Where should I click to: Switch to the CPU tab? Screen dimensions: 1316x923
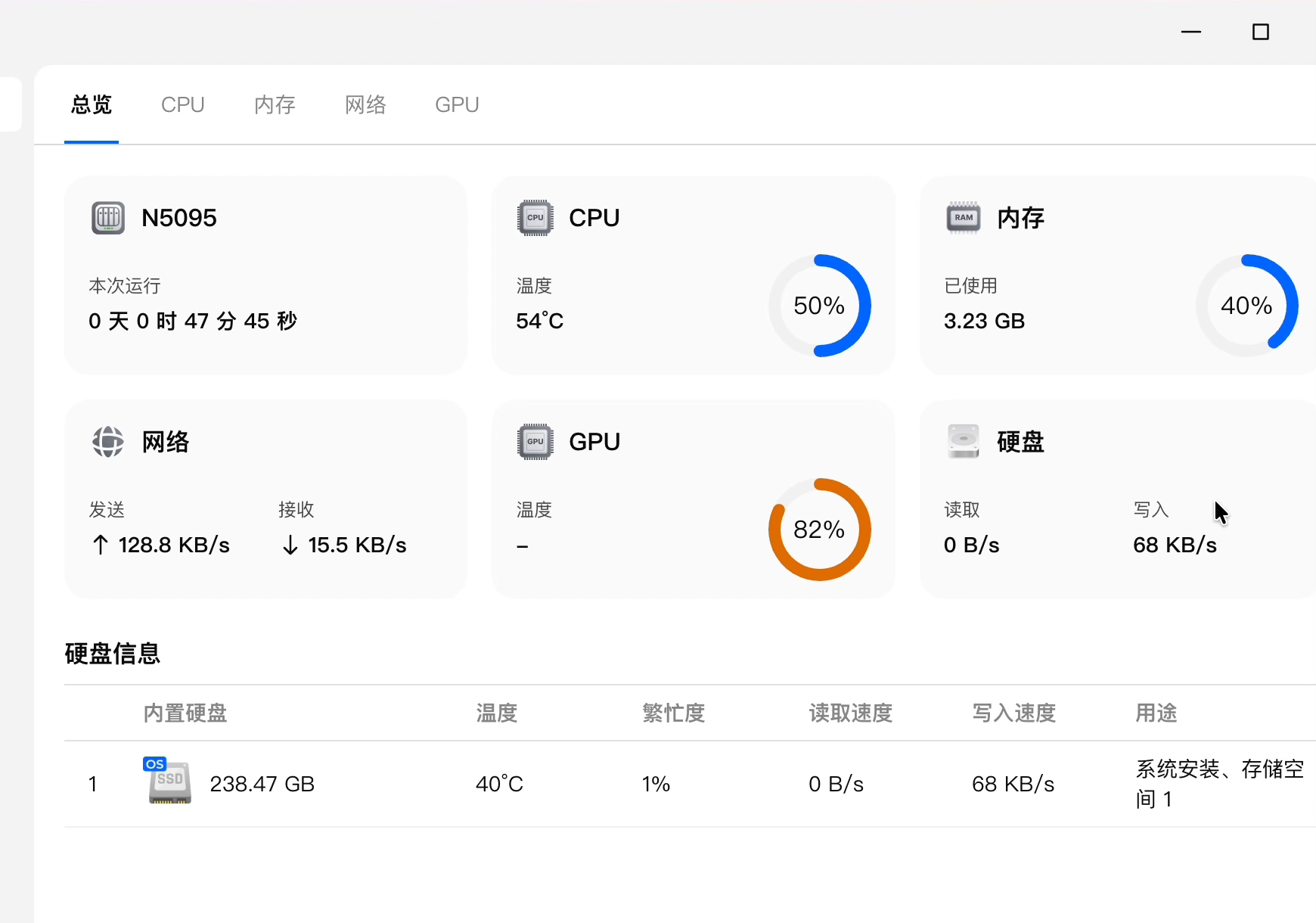pos(183,104)
